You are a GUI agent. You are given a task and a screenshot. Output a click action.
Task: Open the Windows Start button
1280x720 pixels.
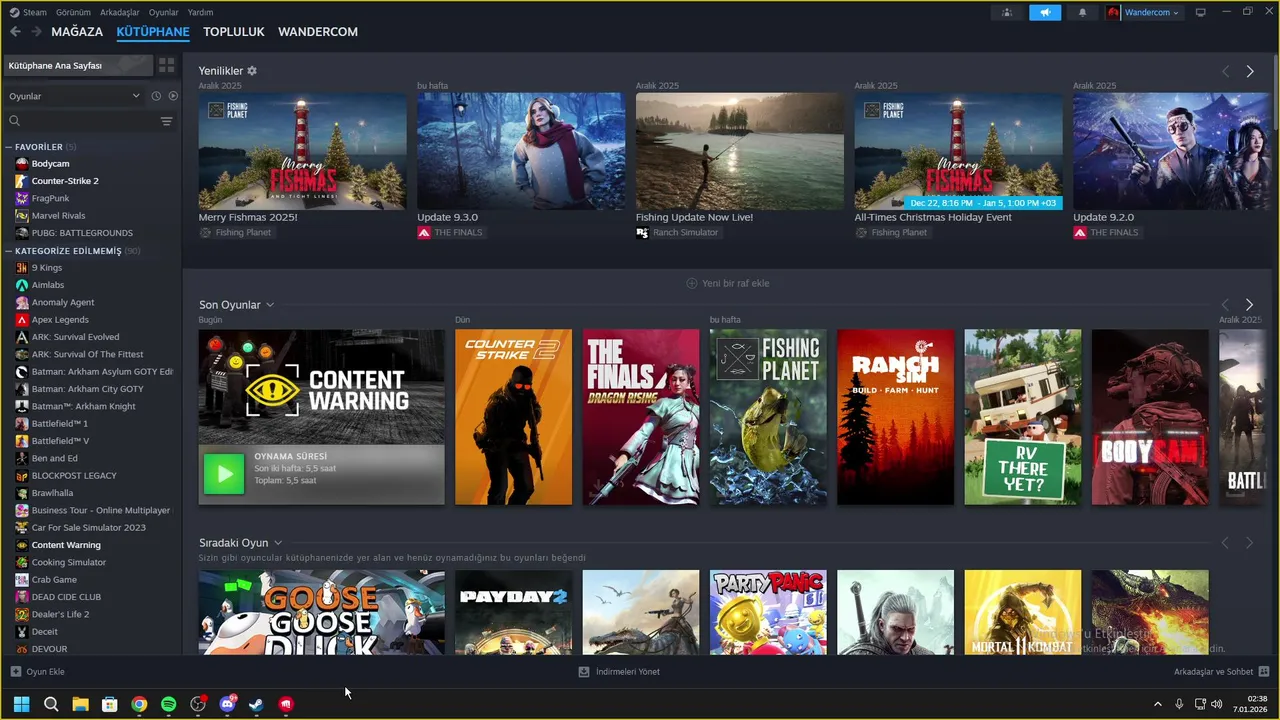click(x=21, y=704)
